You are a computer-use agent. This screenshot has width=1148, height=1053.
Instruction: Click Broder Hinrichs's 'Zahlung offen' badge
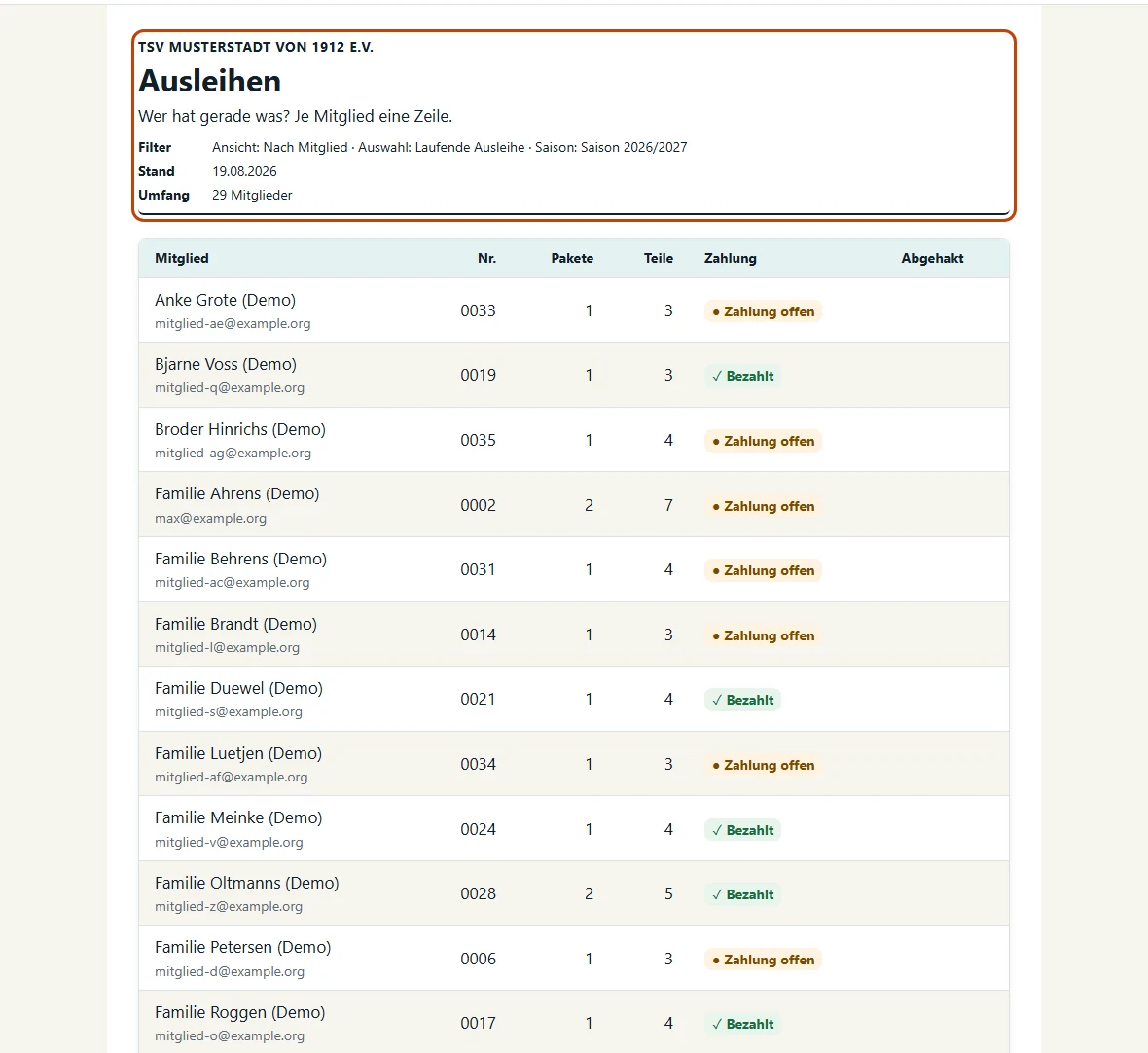763,441
